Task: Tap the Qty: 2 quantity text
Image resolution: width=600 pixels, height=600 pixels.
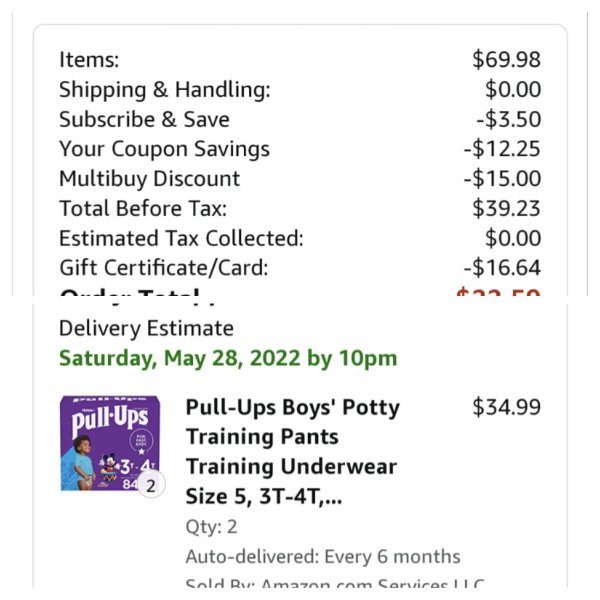Action: [211, 527]
